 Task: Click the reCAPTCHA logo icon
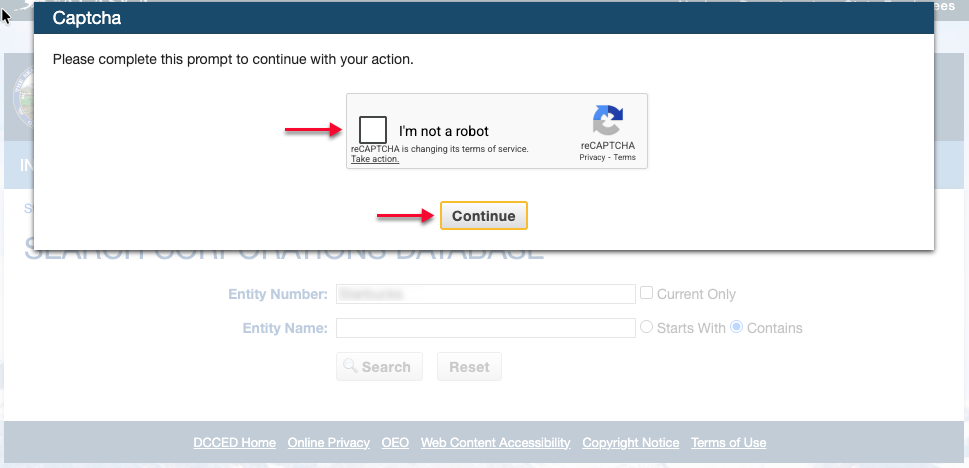607,120
